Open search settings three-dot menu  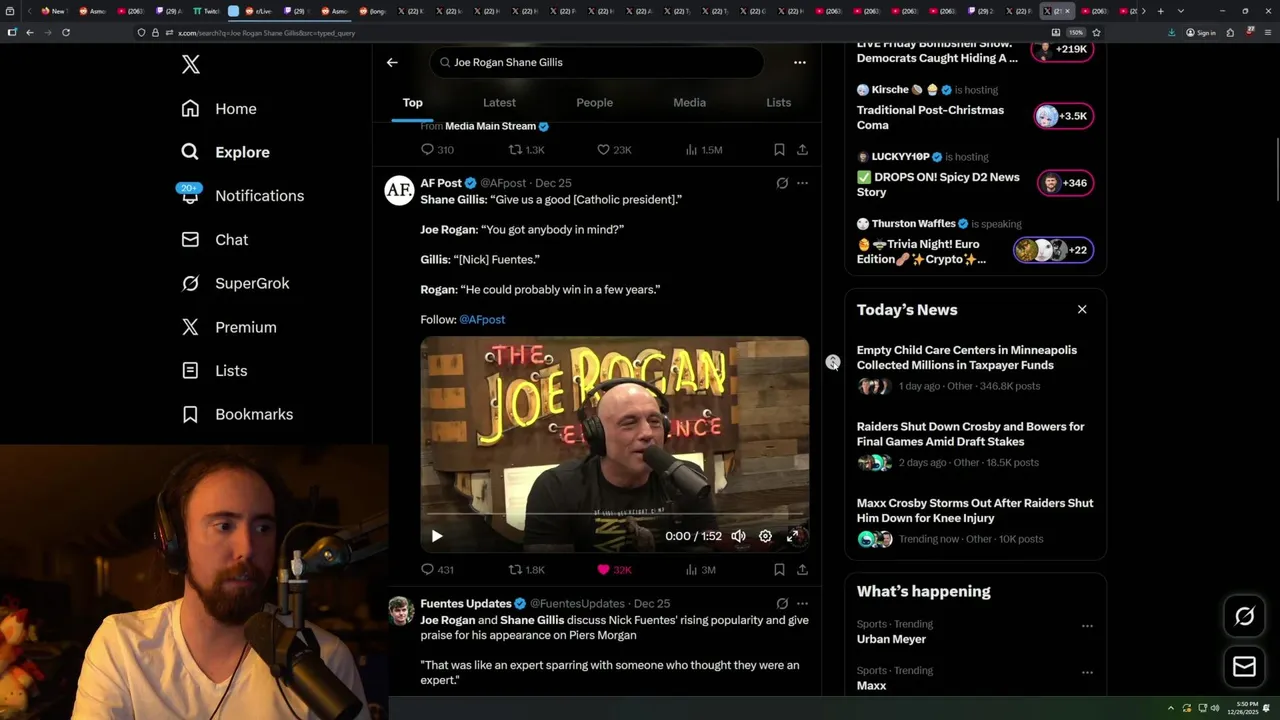coord(800,62)
